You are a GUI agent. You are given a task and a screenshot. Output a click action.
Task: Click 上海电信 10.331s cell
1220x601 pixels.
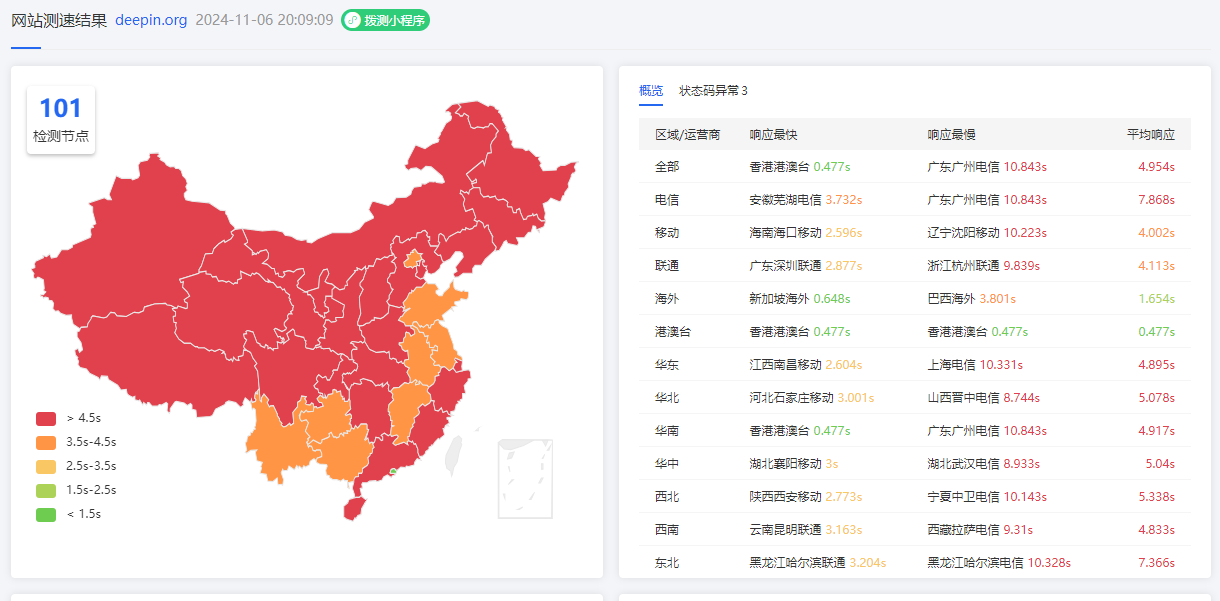(975, 365)
